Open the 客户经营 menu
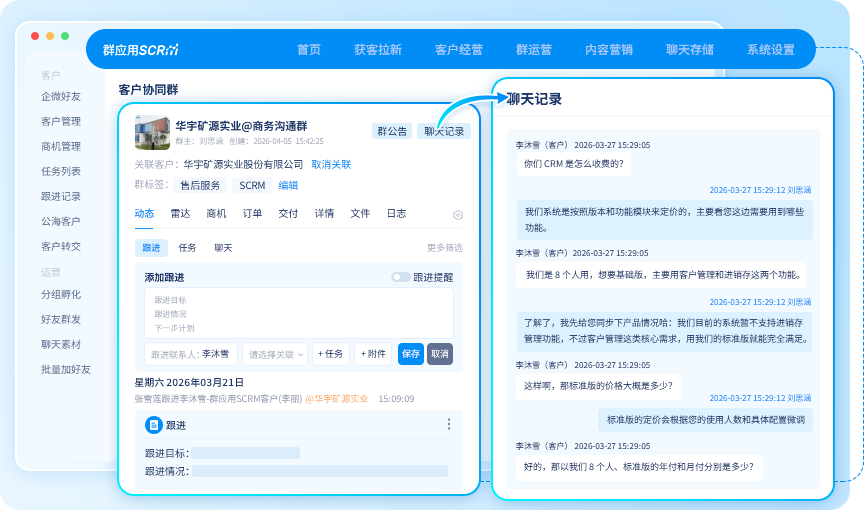The image size is (864, 510). 458,50
